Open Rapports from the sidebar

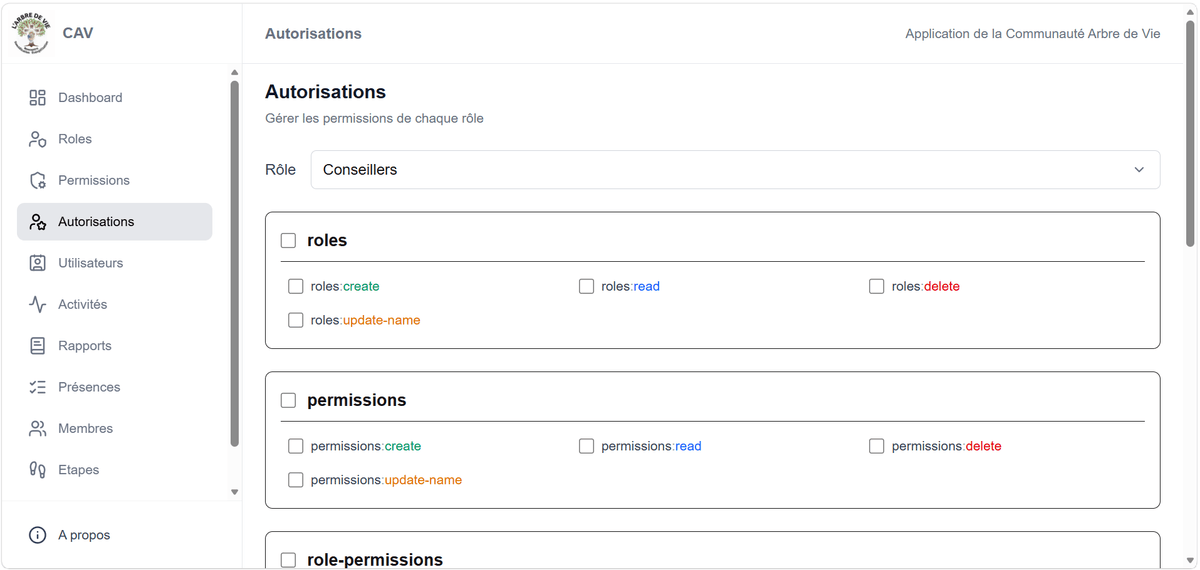tap(114, 346)
